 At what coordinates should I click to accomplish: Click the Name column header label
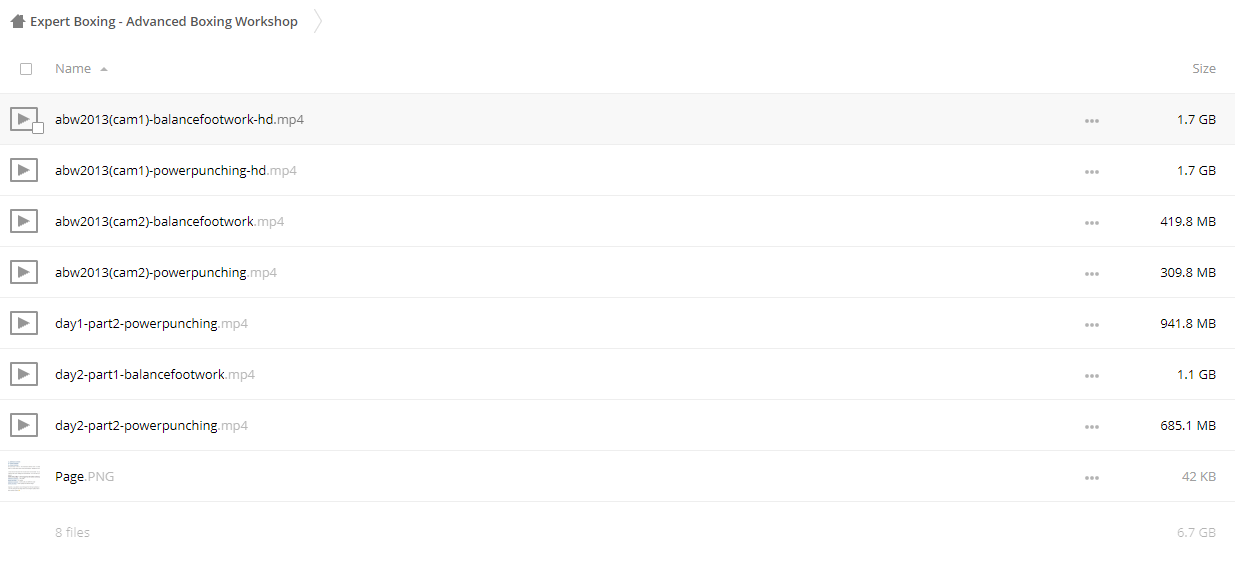[x=73, y=69]
